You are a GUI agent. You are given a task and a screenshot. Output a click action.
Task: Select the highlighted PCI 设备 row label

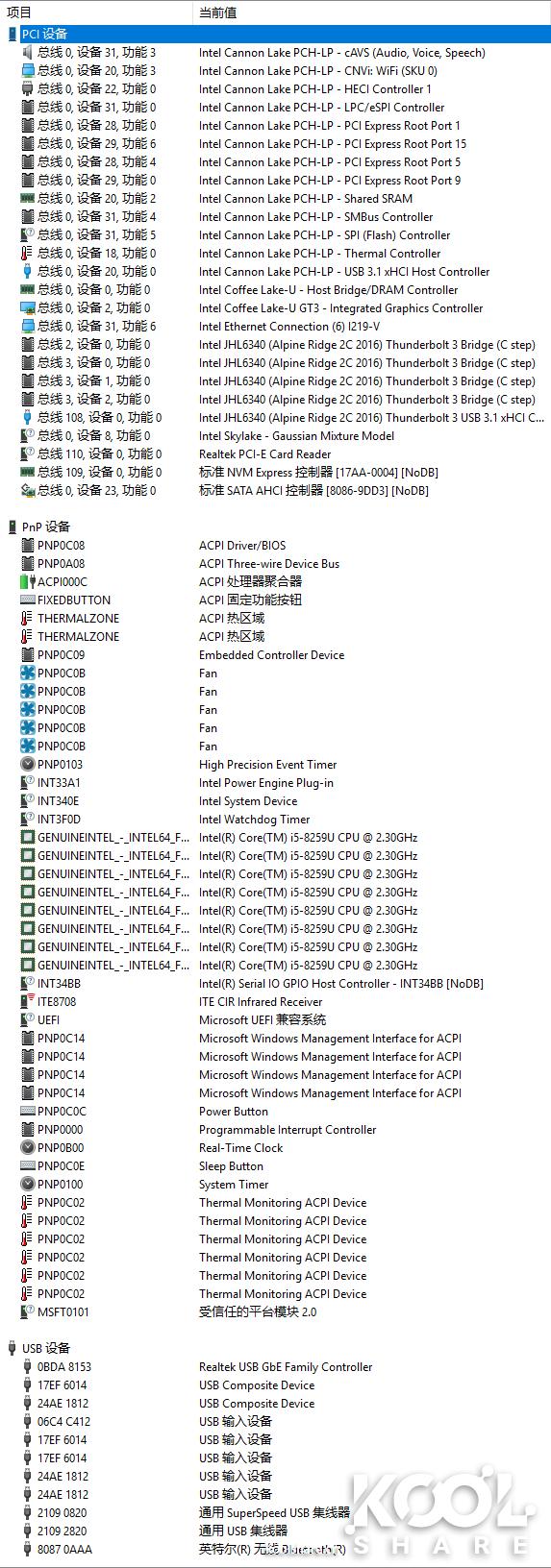(x=44, y=34)
